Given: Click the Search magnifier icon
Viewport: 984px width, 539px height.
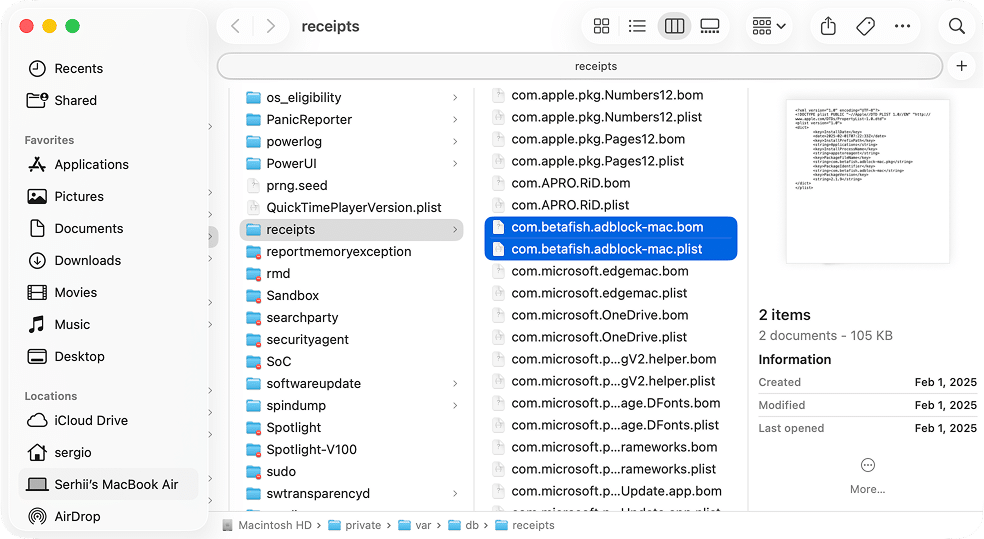Looking at the screenshot, I should (x=957, y=26).
